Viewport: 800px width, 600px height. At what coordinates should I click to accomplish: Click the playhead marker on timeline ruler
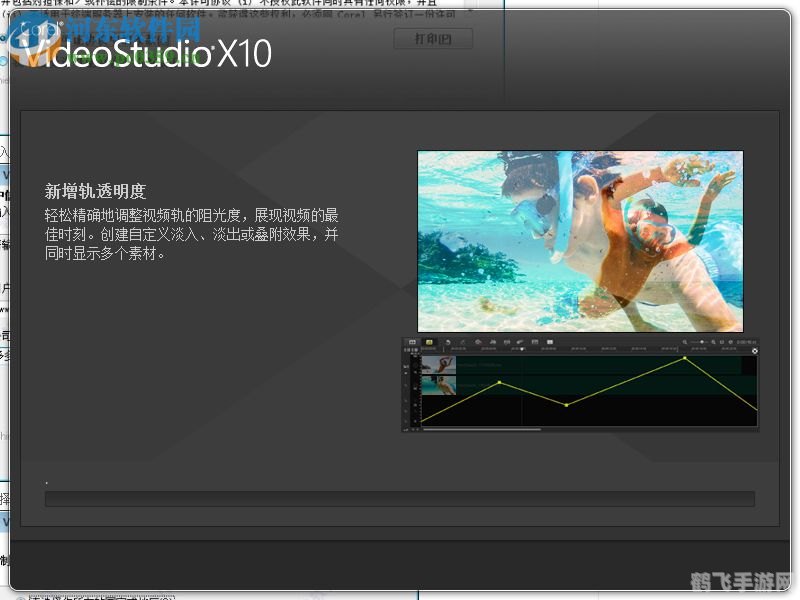click(x=523, y=350)
